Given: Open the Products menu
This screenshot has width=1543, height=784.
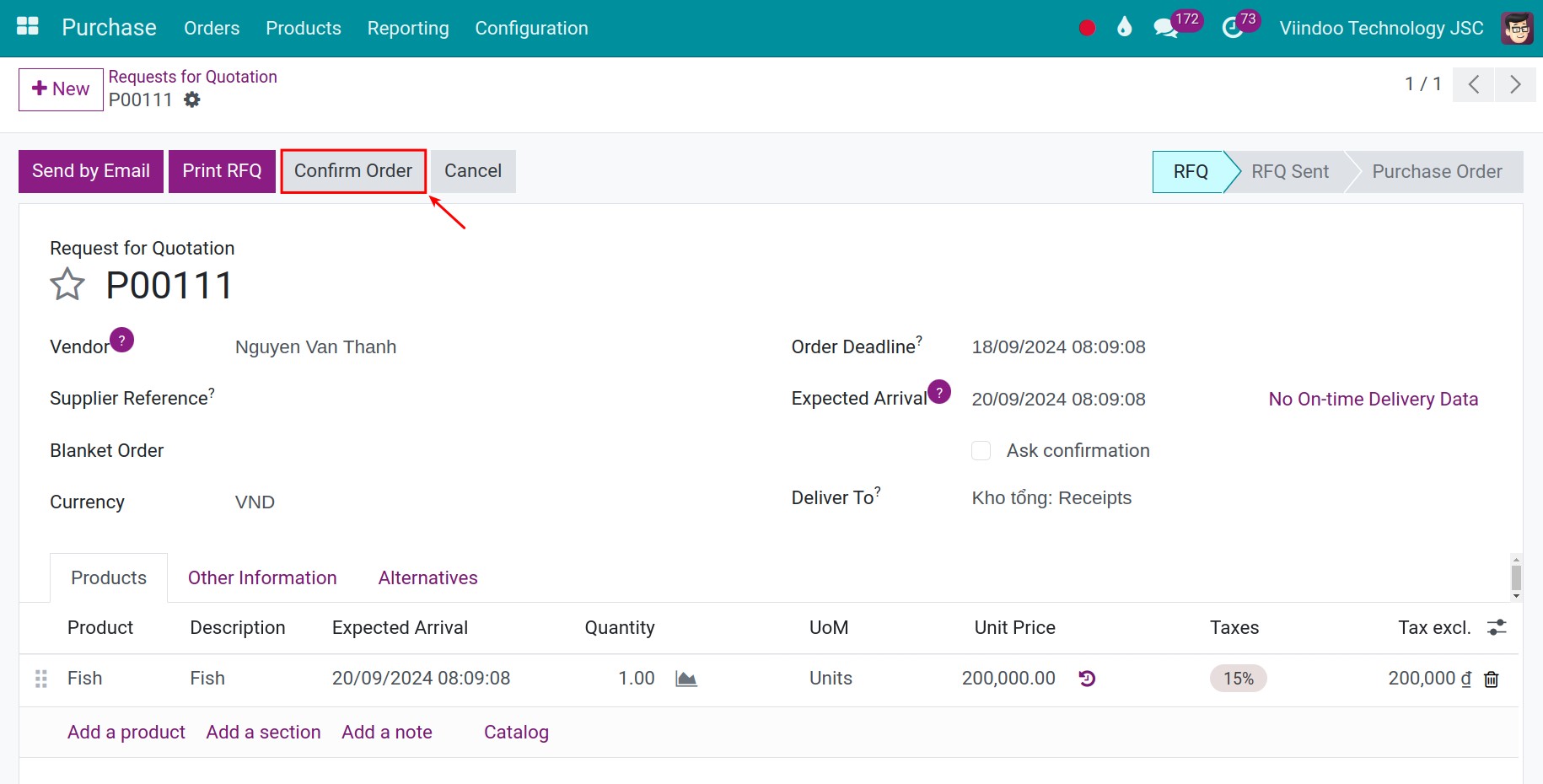Looking at the screenshot, I should pyautogui.click(x=304, y=28).
